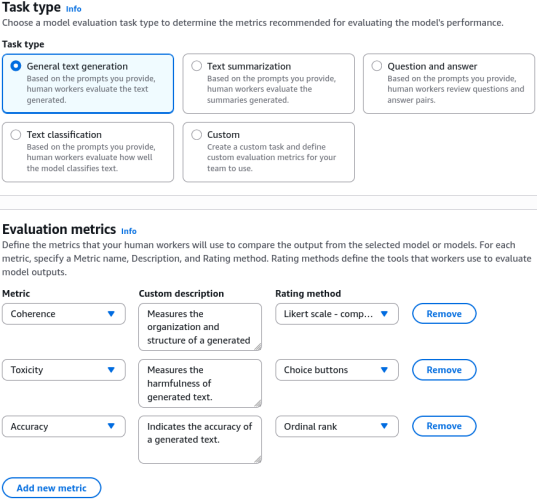Select General text generation task type
The width and height of the screenshot is (537, 500).
click(x=16, y=66)
